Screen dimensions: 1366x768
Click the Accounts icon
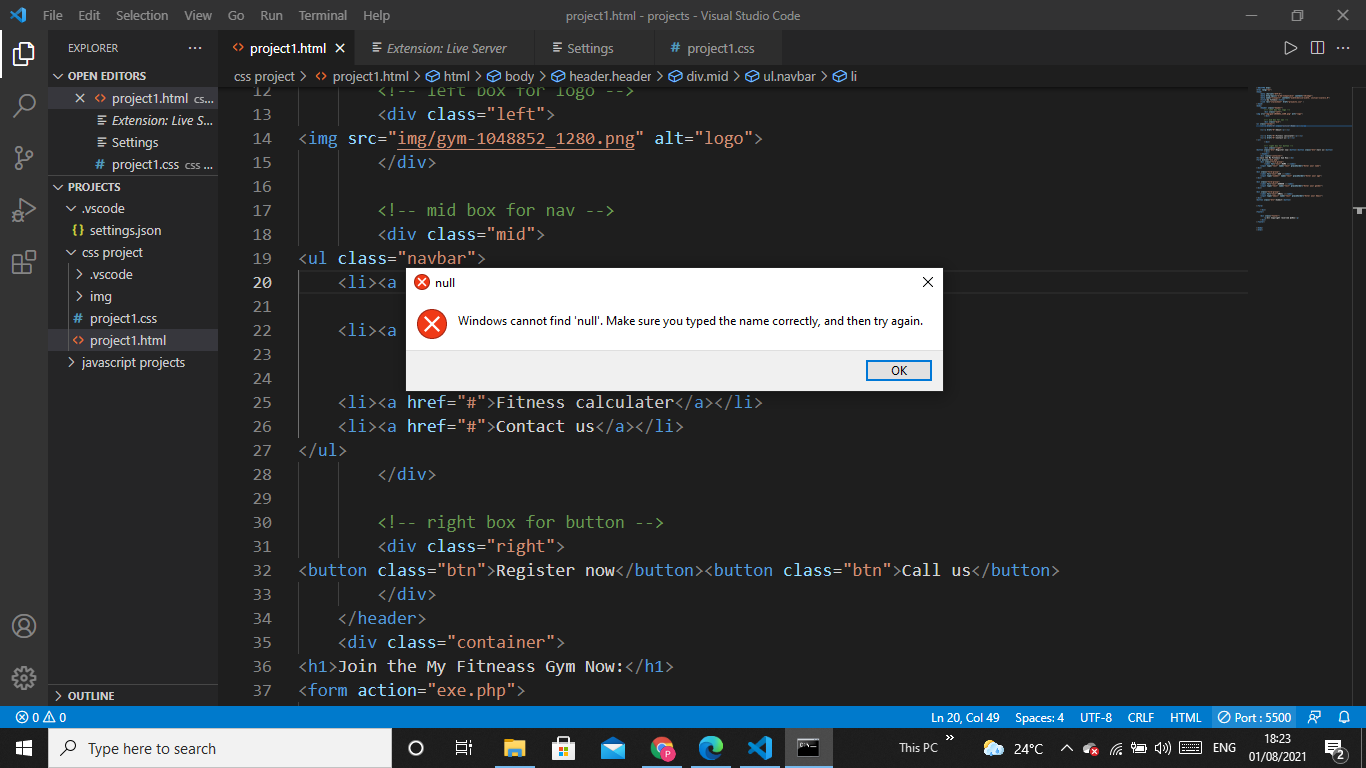(x=24, y=626)
